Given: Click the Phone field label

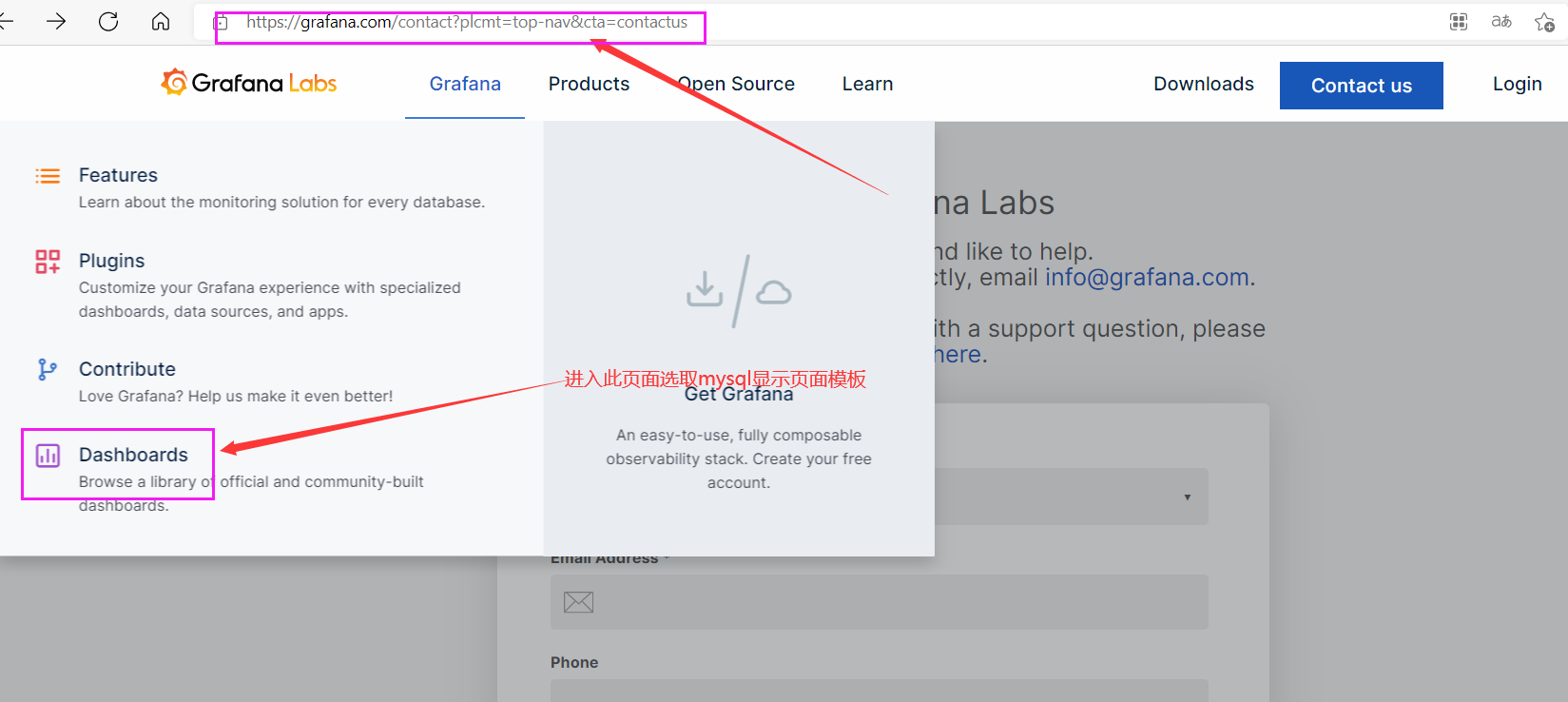Looking at the screenshot, I should [x=574, y=662].
